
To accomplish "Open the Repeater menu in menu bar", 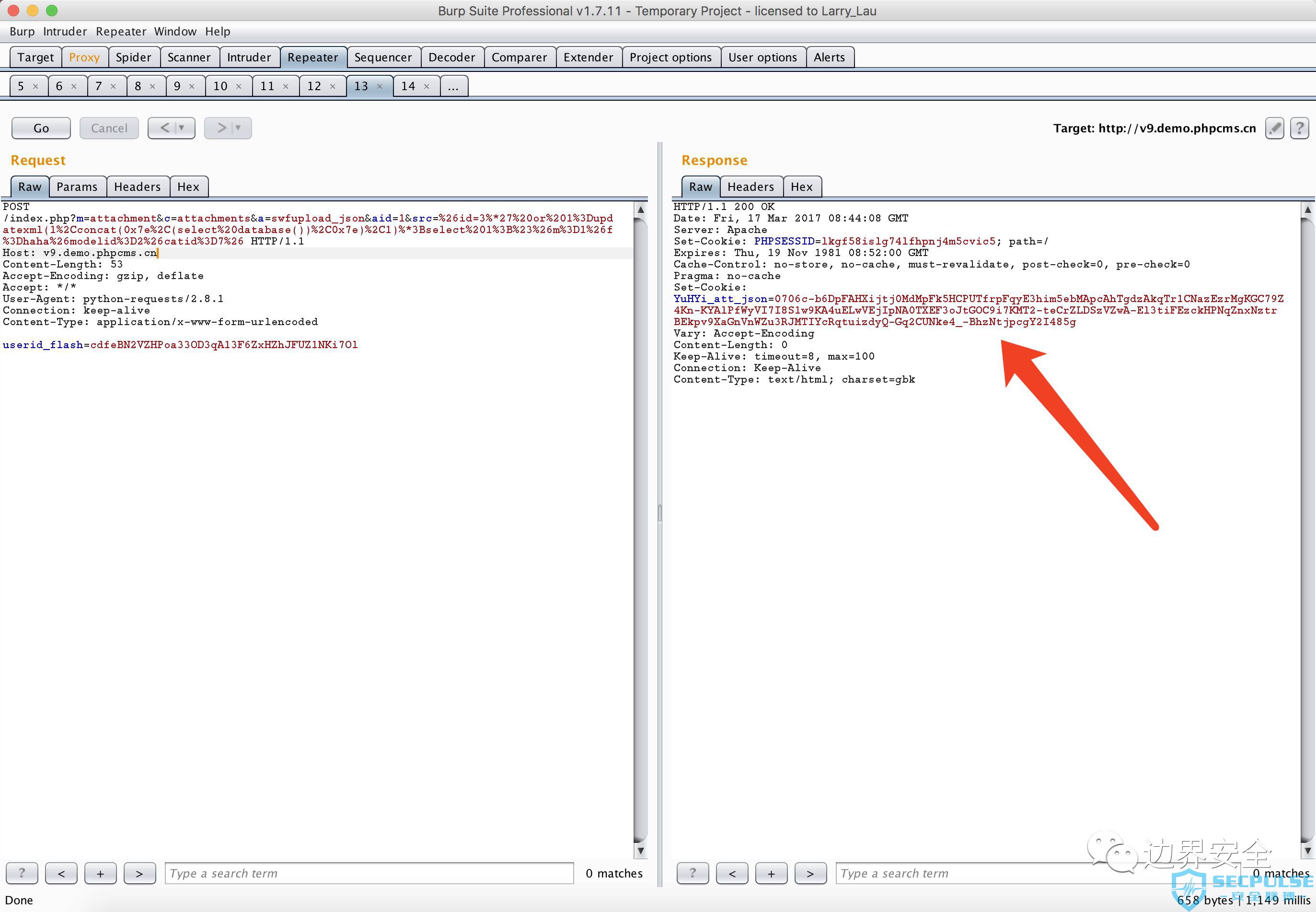I will 121,32.
